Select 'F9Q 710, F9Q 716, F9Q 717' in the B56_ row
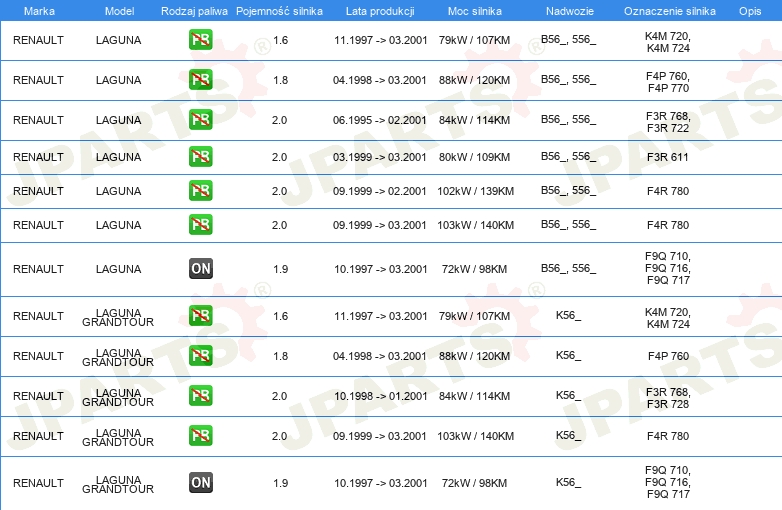 tap(668, 268)
